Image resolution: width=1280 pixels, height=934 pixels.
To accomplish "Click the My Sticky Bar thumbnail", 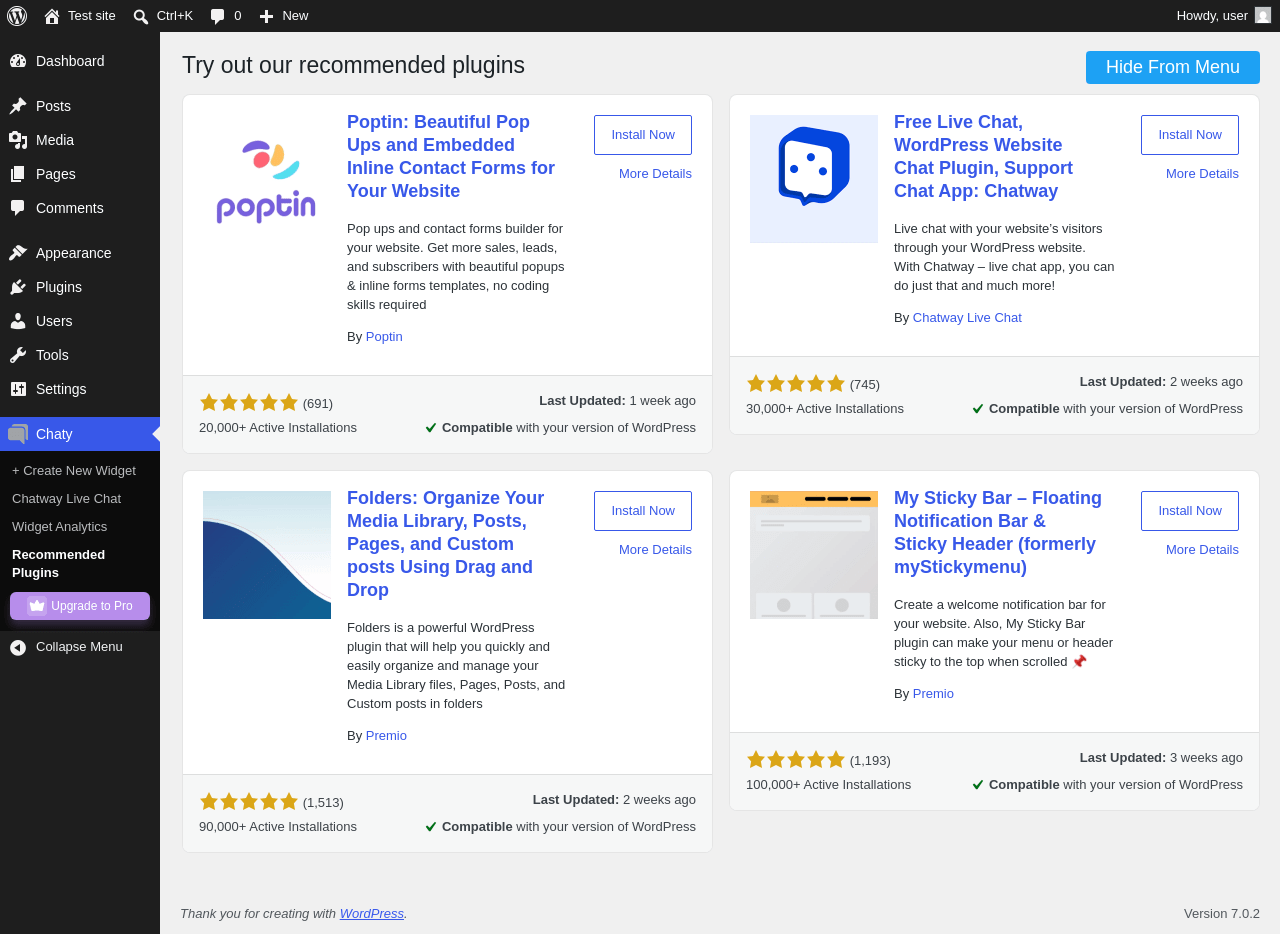I will click(814, 555).
